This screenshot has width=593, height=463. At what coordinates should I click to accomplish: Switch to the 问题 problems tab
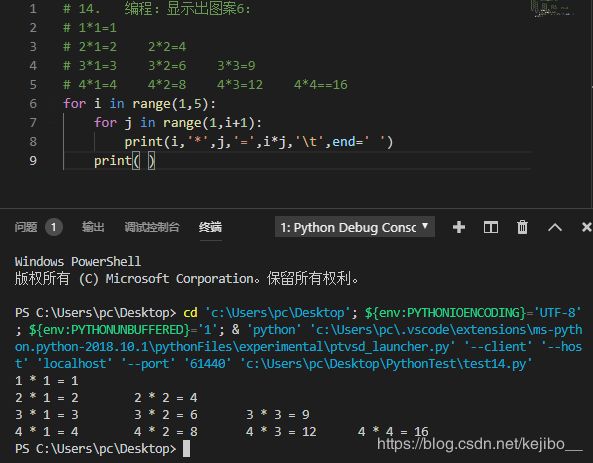26,227
